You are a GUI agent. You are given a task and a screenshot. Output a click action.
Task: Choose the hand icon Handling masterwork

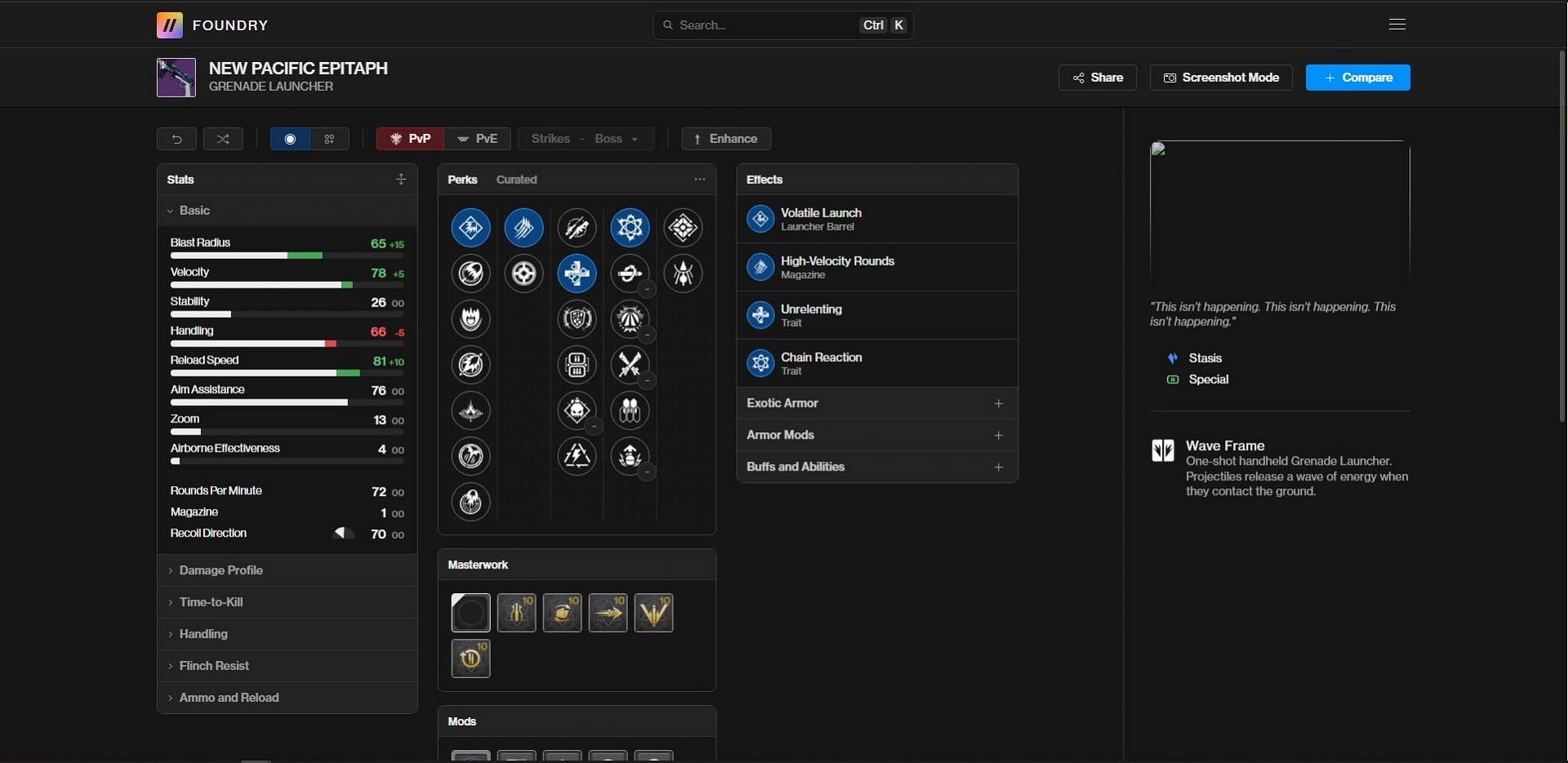[563, 613]
